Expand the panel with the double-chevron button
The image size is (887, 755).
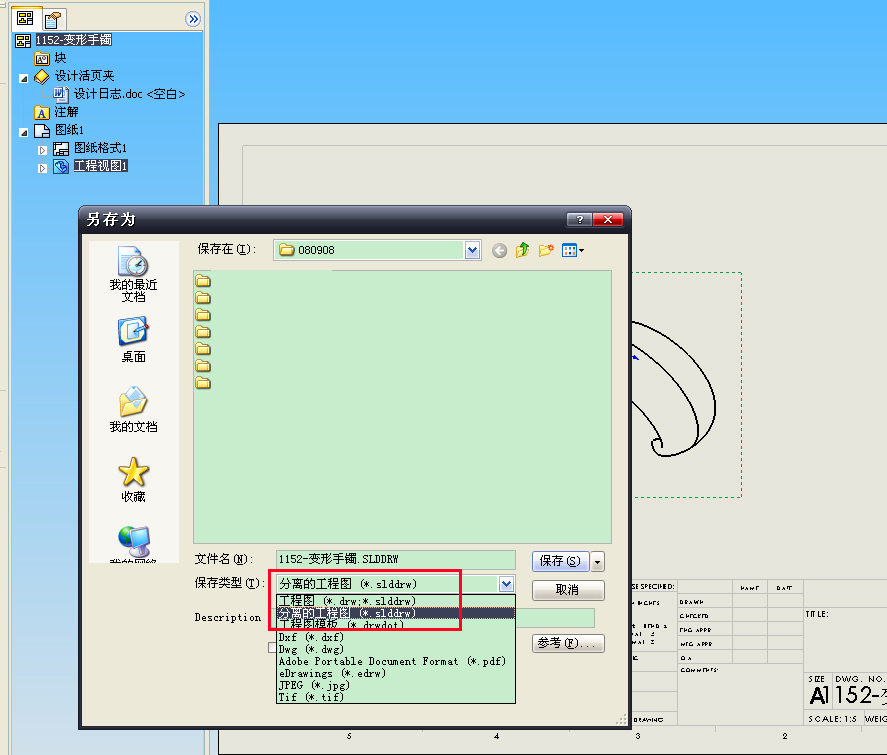(x=193, y=19)
